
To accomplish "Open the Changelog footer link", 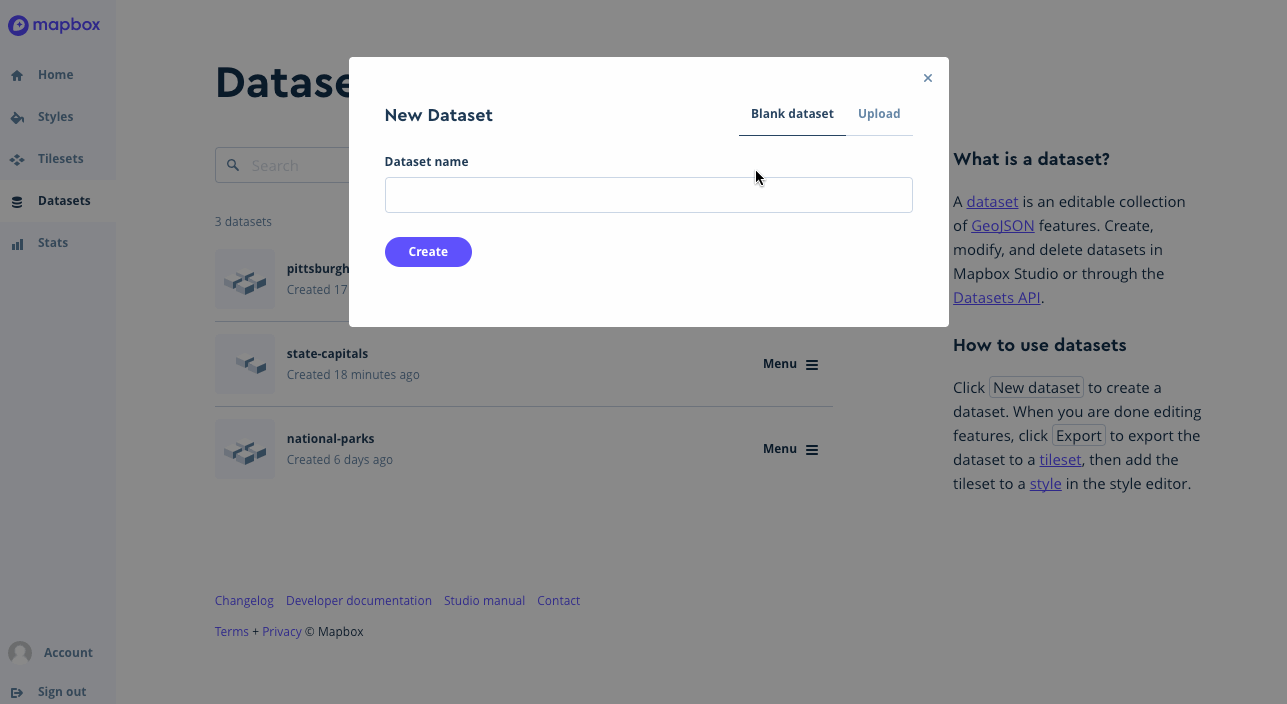I will 244,601.
